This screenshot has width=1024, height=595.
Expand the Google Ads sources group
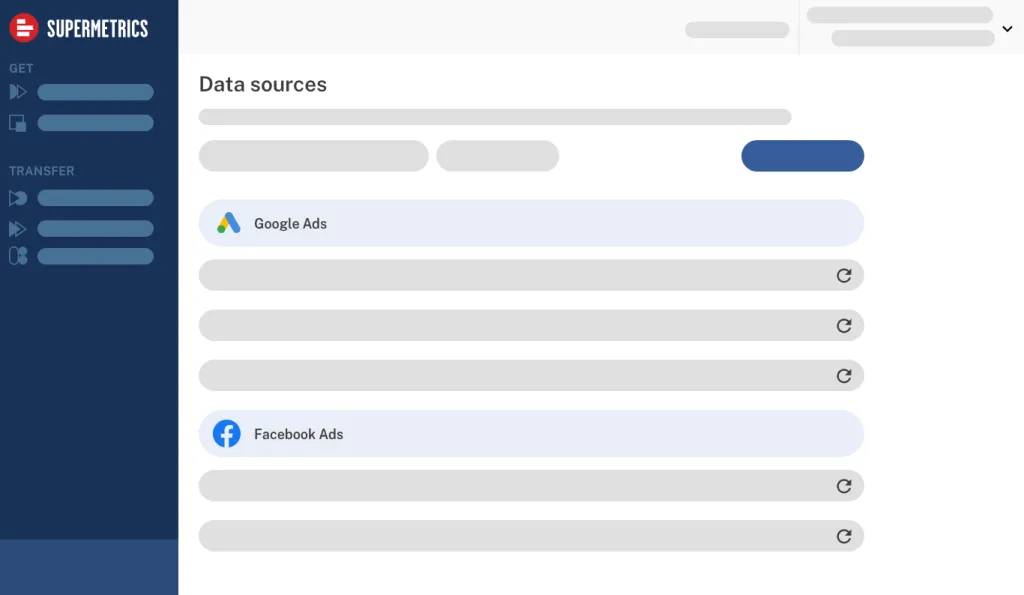(530, 223)
